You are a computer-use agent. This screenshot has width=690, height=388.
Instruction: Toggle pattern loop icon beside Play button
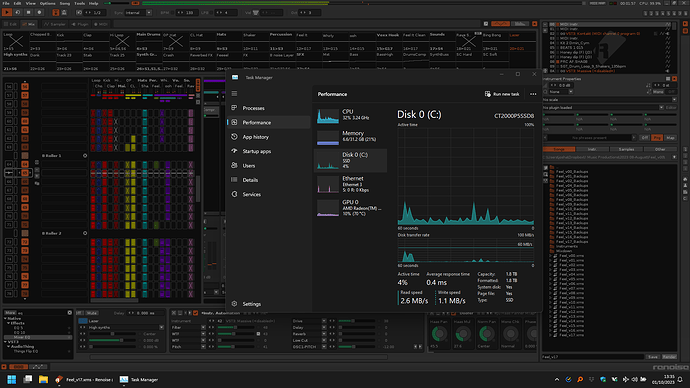coord(18,13)
